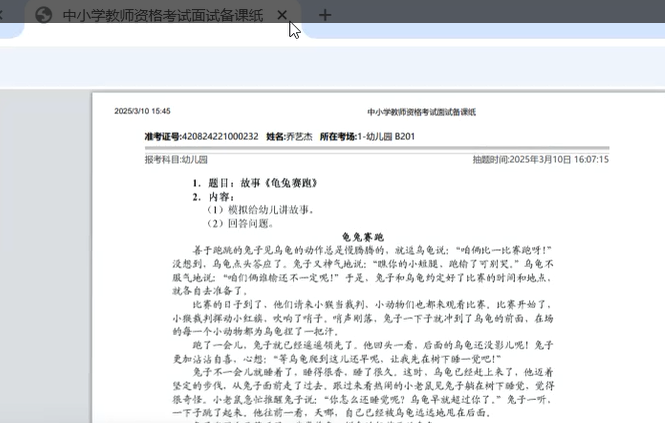Click the exam room 1-幼儿园 B201
The width and height of the screenshot is (665, 423).
coord(386,137)
